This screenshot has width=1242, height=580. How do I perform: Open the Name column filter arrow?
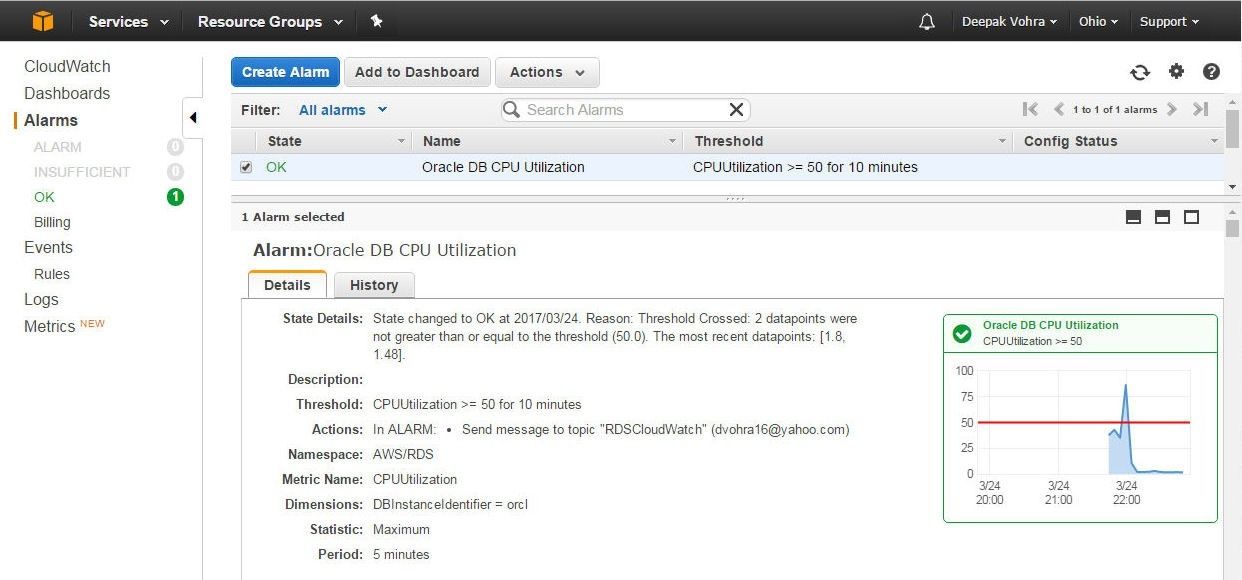tap(673, 141)
